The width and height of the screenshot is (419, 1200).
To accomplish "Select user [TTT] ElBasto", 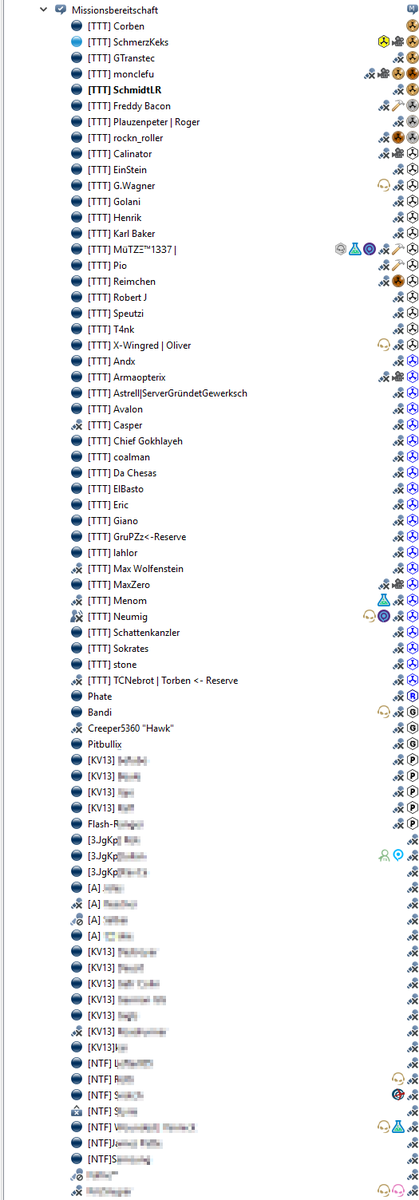I will click(116, 489).
